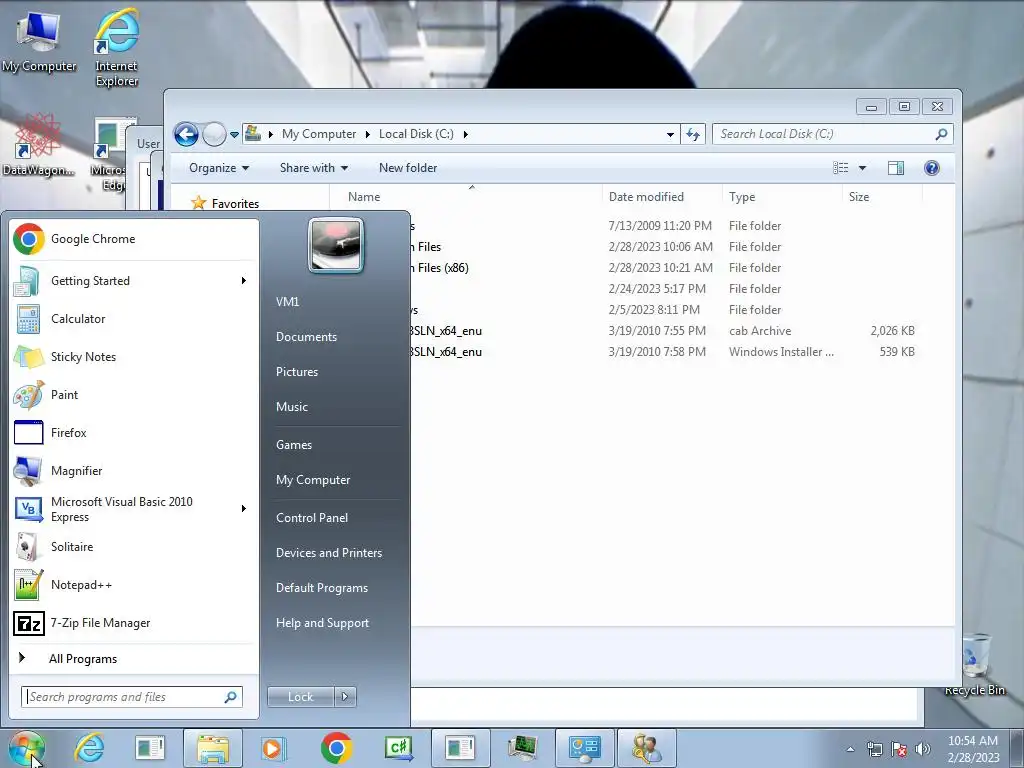
Task: Click Search Local Disk (C:) field
Action: coord(833,134)
